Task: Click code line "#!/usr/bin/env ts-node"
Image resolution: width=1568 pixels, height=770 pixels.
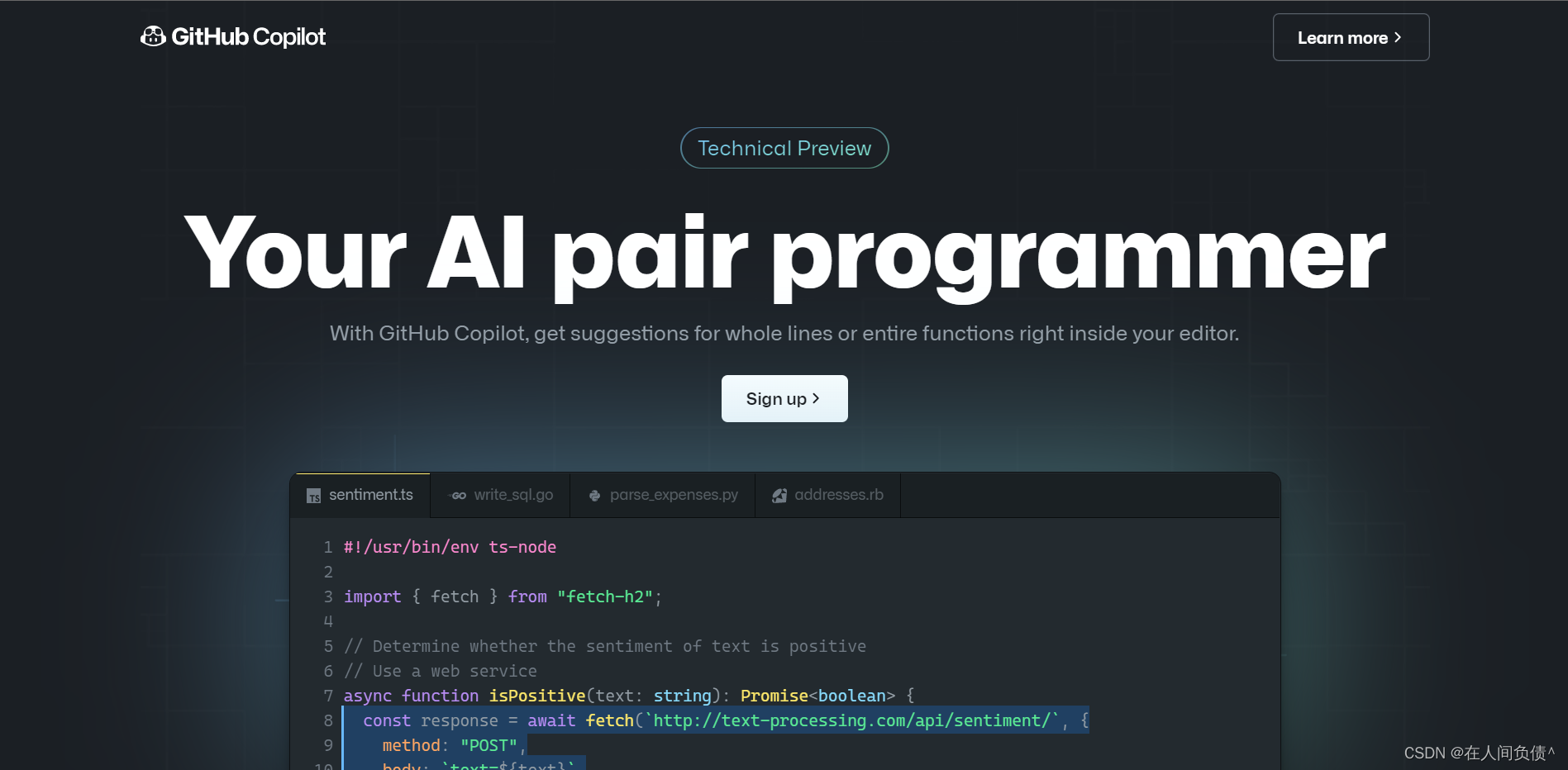Action: 450,547
